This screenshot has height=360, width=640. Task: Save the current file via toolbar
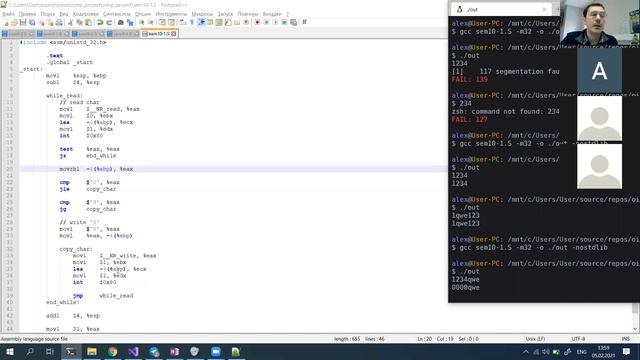coord(23,22)
